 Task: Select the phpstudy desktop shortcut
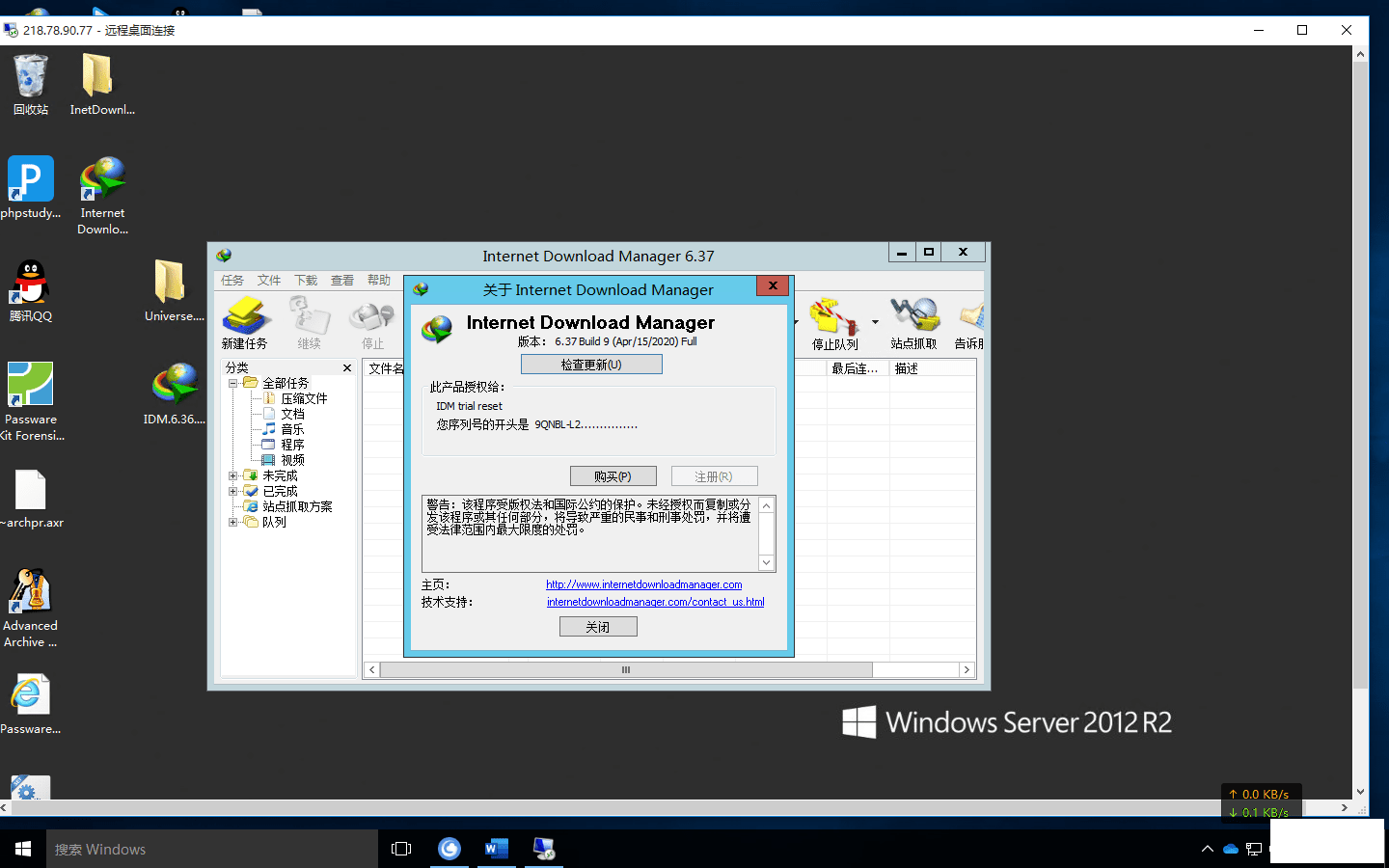click(x=31, y=187)
